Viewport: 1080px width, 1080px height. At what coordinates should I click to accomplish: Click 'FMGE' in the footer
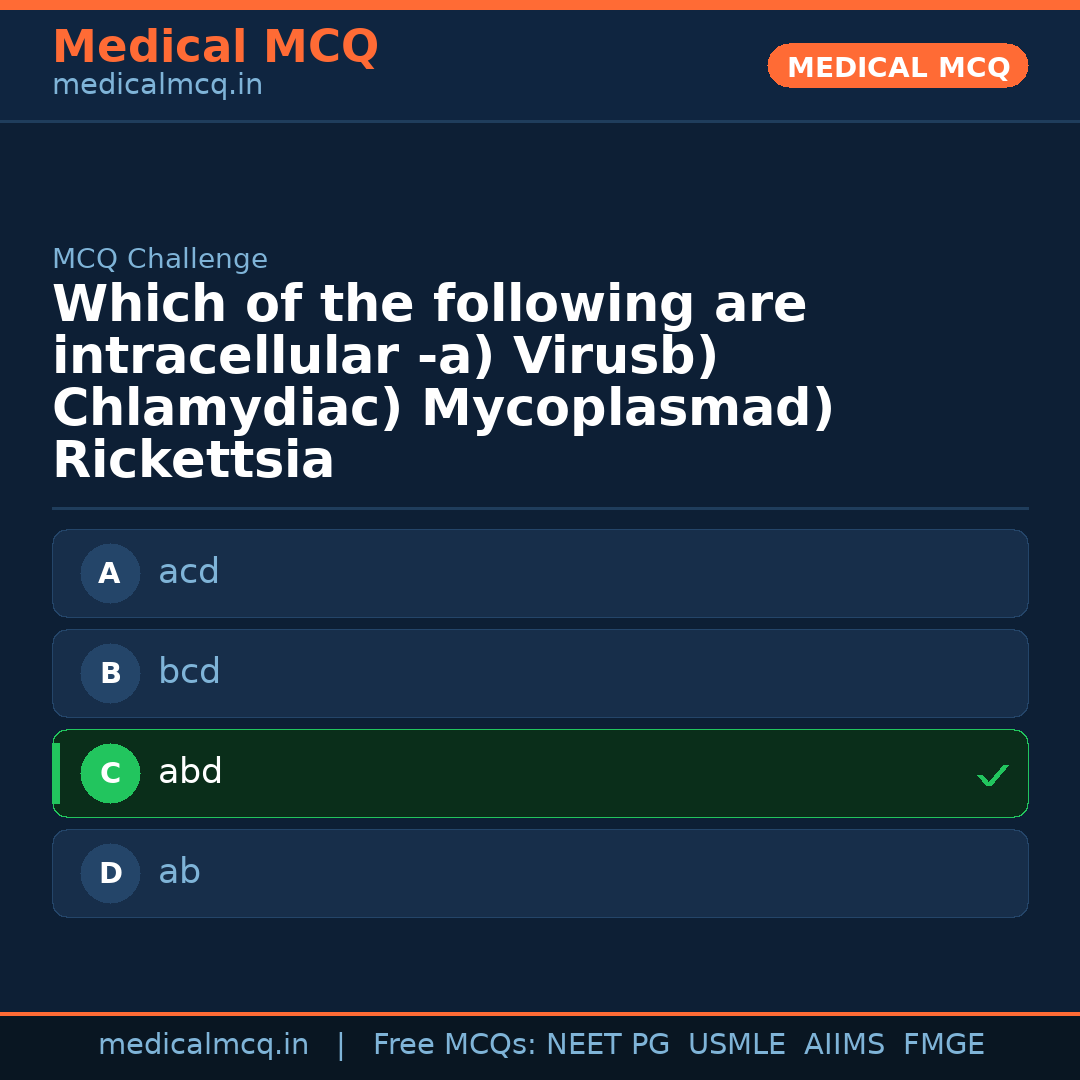(x=944, y=1045)
